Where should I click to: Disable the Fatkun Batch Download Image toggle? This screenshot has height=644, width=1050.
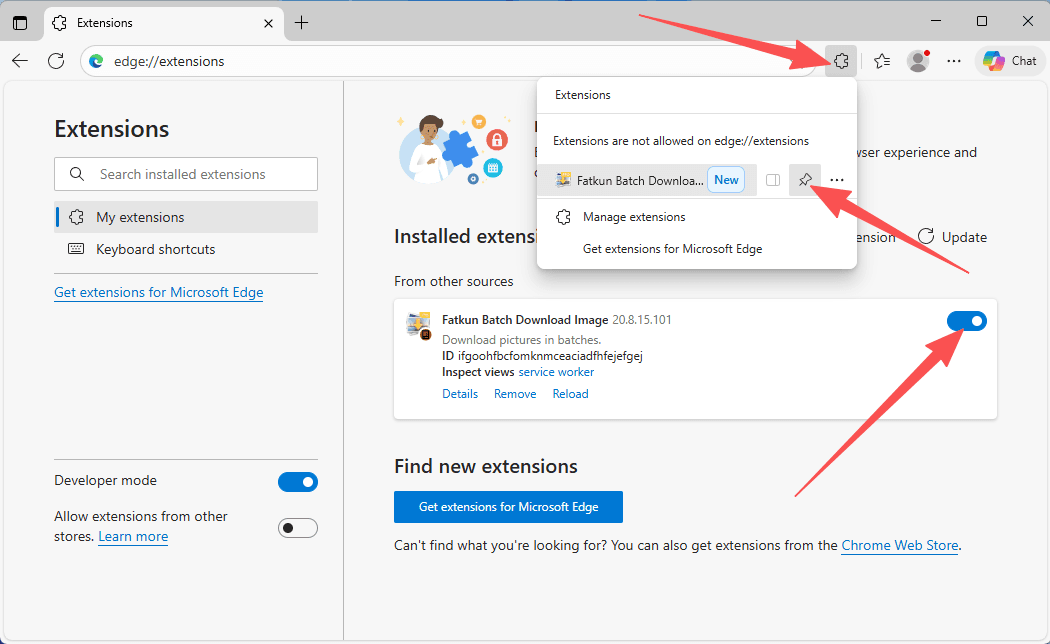pos(966,321)
